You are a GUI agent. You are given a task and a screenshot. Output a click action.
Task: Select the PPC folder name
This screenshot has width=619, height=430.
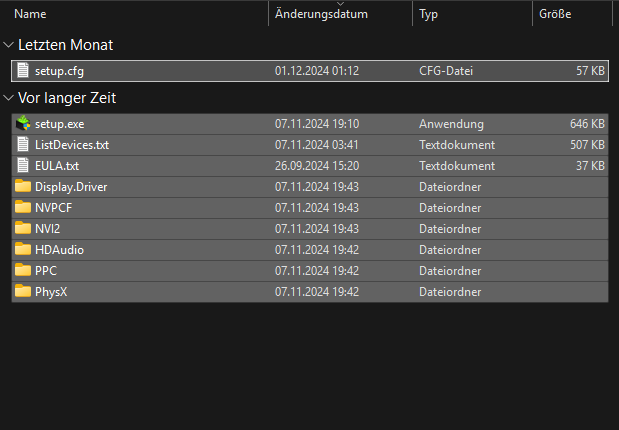click(47, 271)
